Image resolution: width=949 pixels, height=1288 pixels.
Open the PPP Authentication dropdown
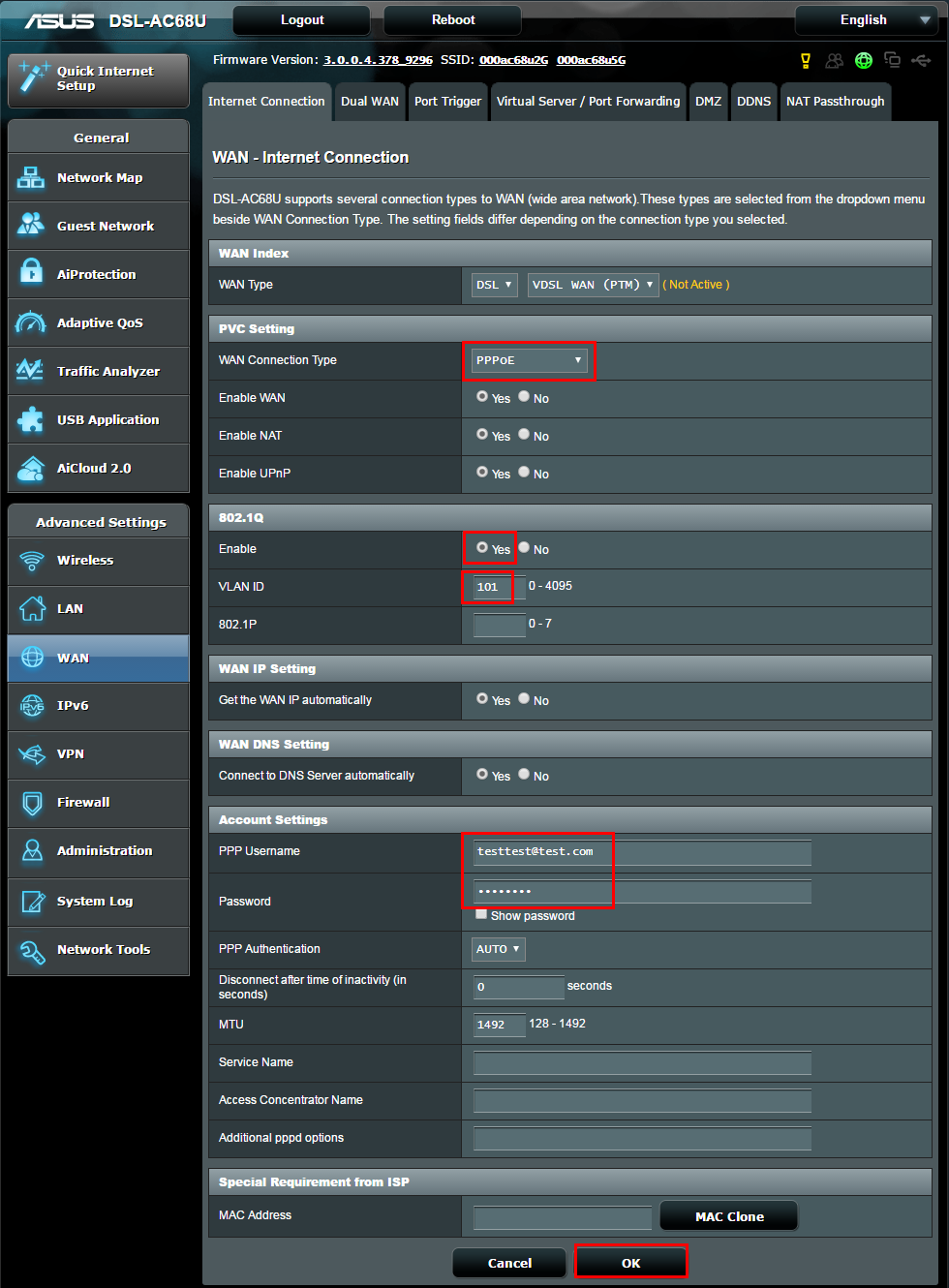click(498, 949)
